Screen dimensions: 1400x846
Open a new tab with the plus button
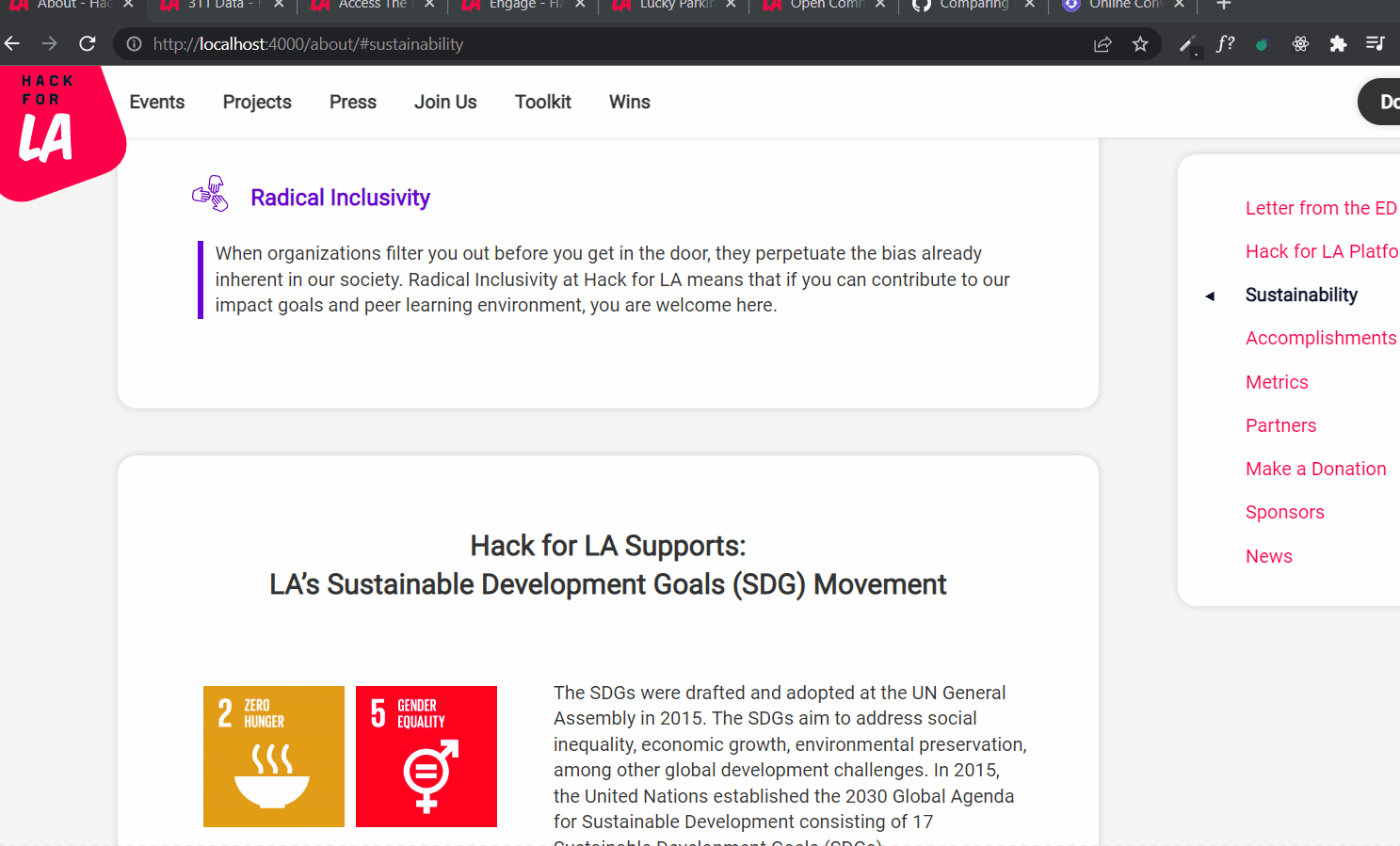pyautogui.click(x=1224, y=5)
